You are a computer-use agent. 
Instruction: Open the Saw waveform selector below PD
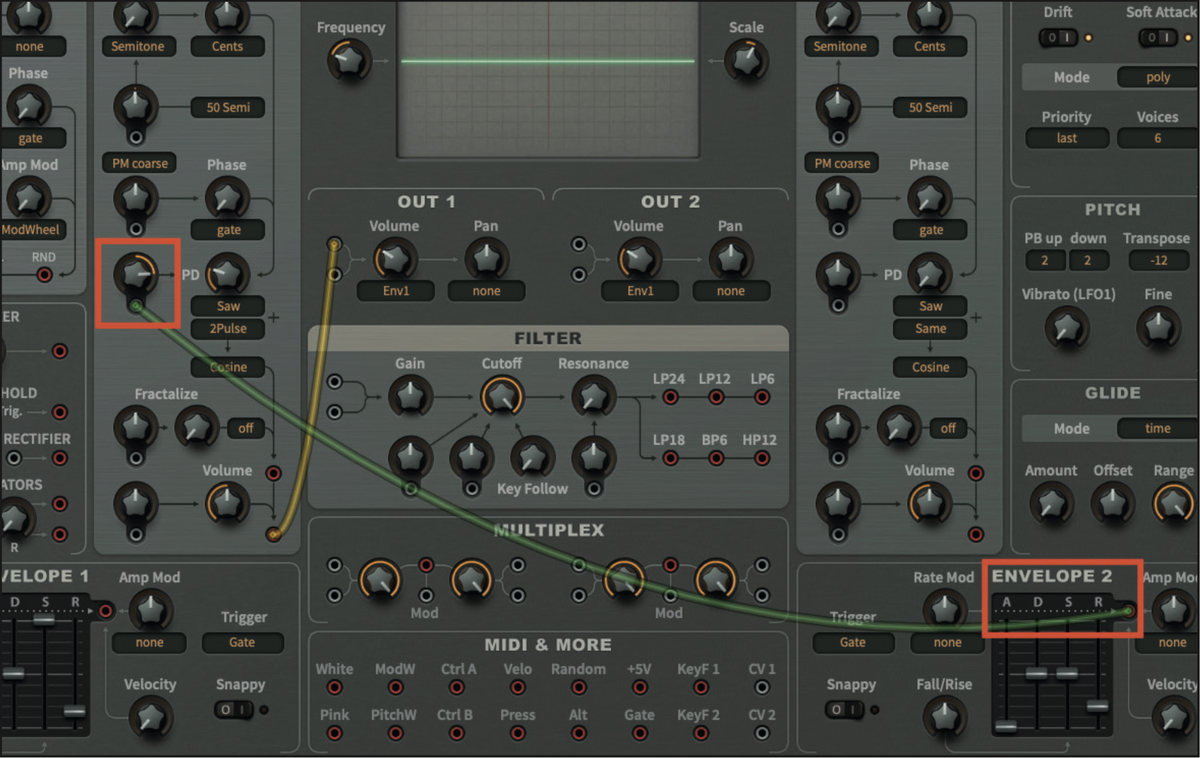click(227, 306)
